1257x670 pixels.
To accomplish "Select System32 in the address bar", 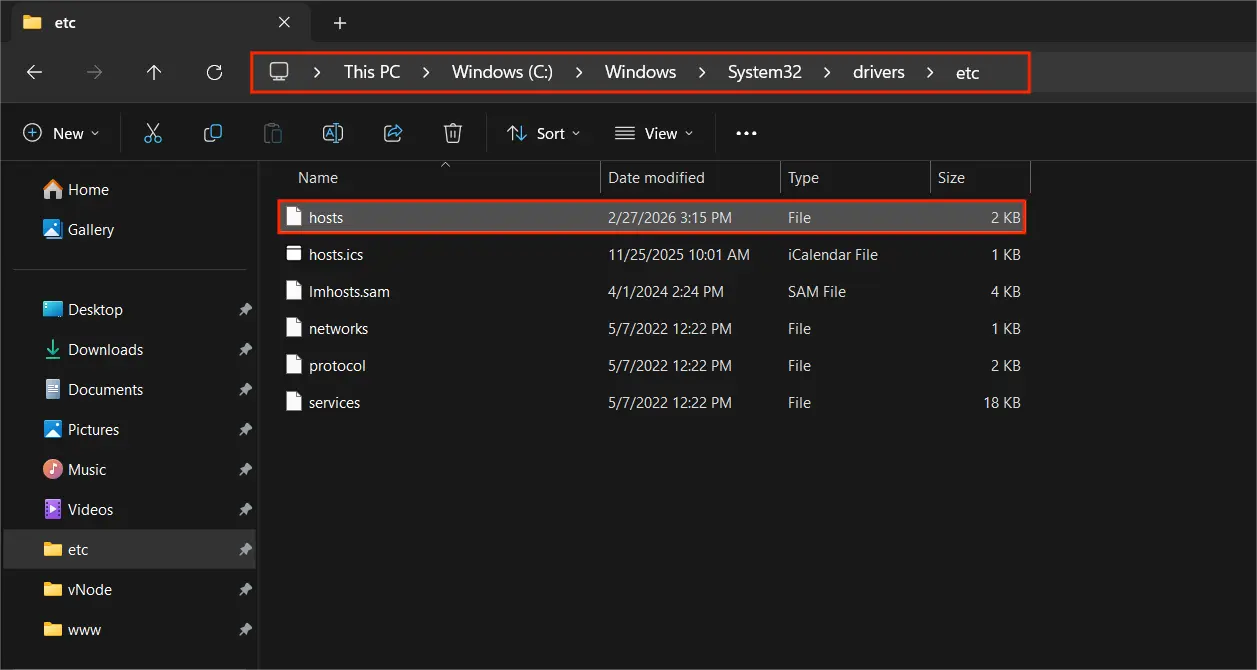I will pos(764,72).
